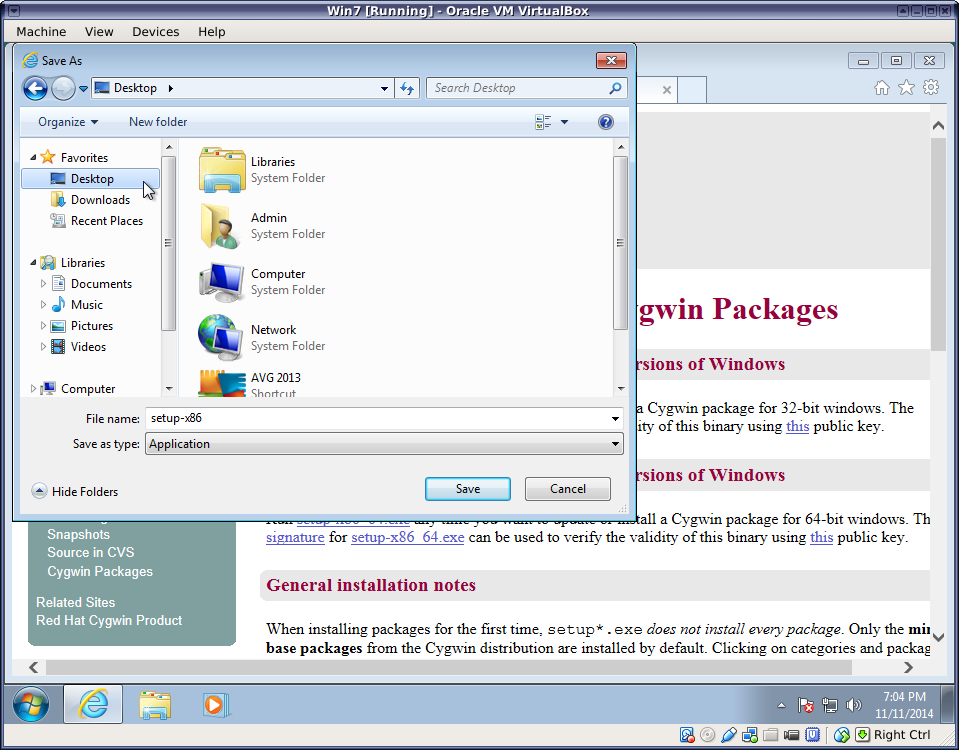Select the Libraries system folder in file list
Screen dimensions: 959x750
263,169
